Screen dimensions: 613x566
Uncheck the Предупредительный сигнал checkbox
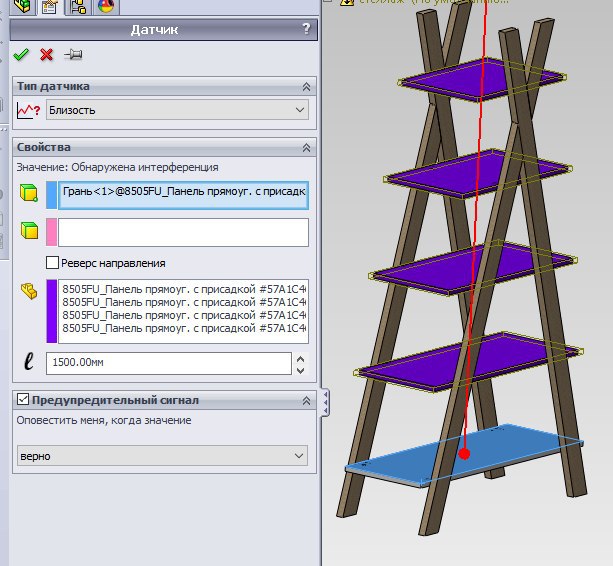click(x=22, y=400)
